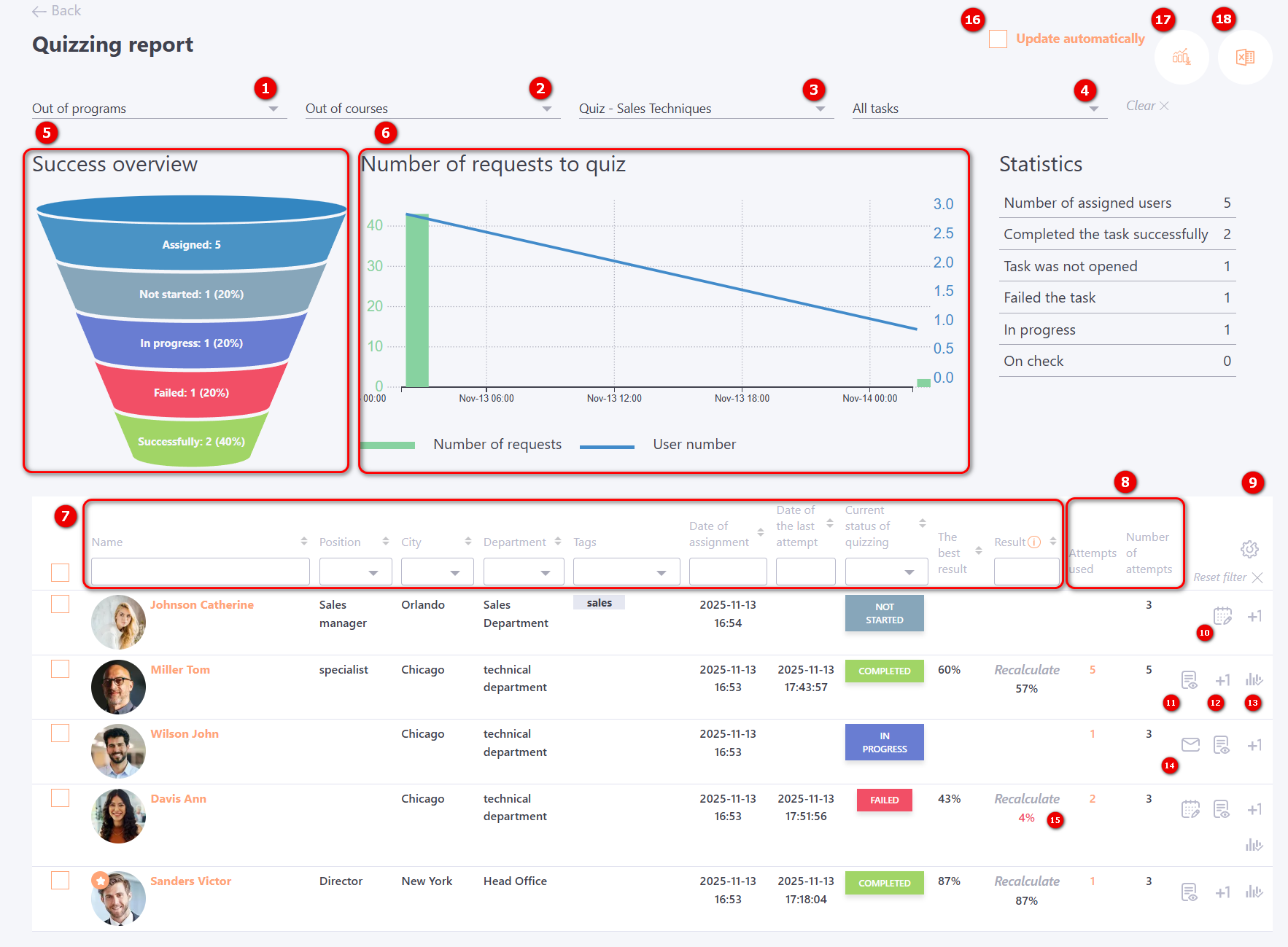Open statistics chart icon for Miller Tom
1288x947 pixels.
coord(1254,680)
